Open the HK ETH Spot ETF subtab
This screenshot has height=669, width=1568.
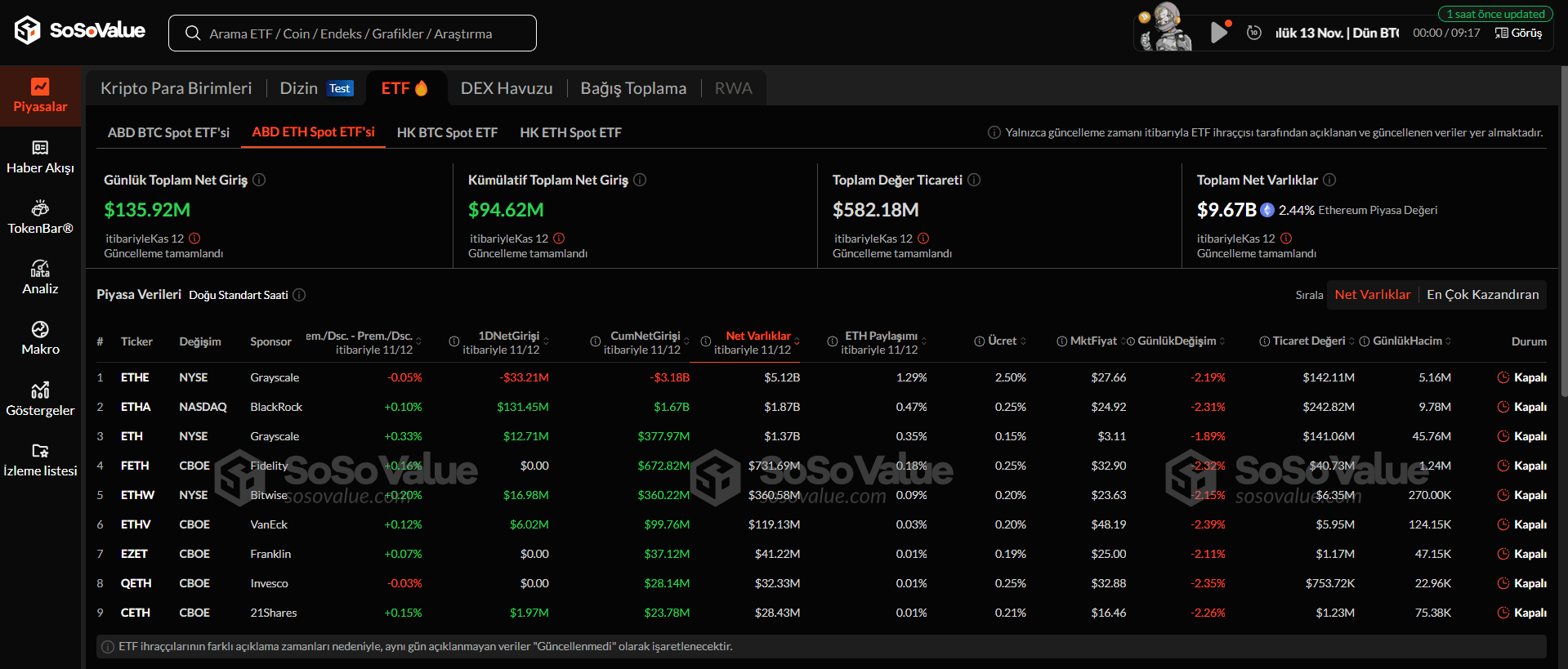[570, 132]
